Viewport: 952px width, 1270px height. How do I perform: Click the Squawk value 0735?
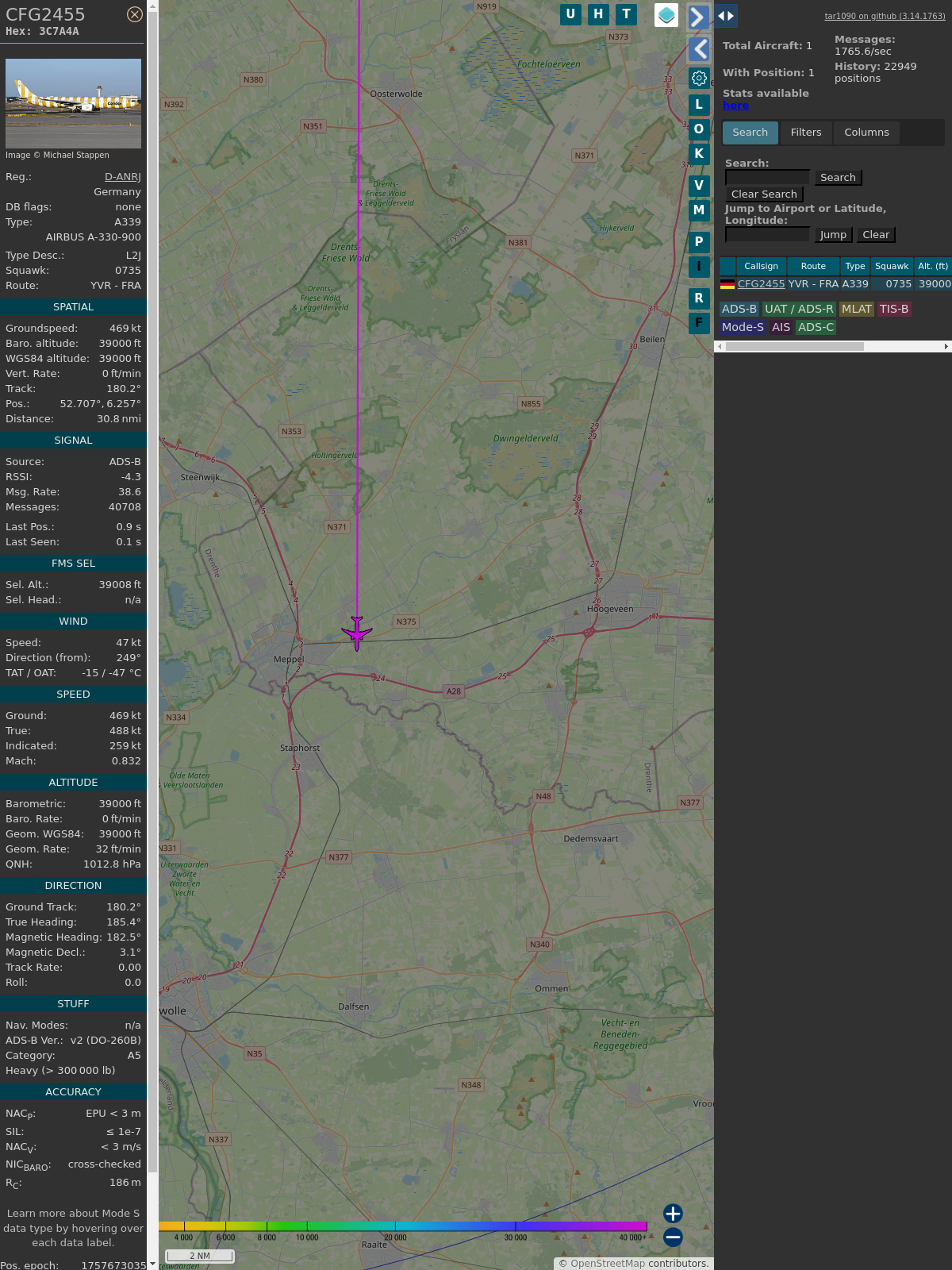click(x=128, y=271)
